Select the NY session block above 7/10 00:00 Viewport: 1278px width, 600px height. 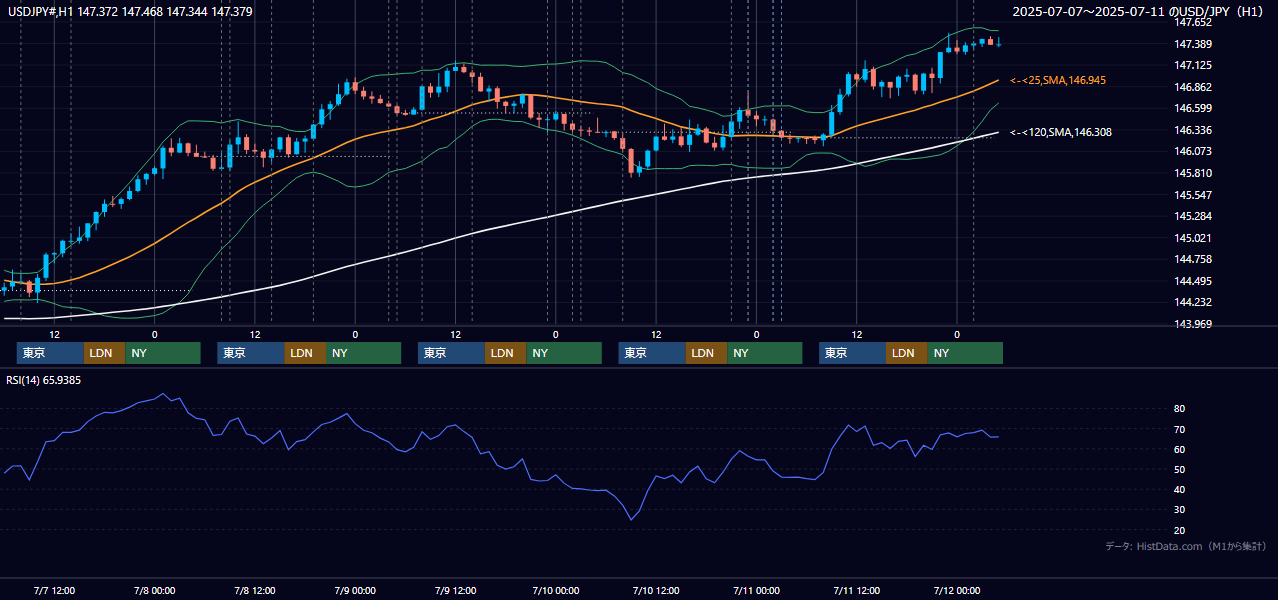[x=564, y=353]
